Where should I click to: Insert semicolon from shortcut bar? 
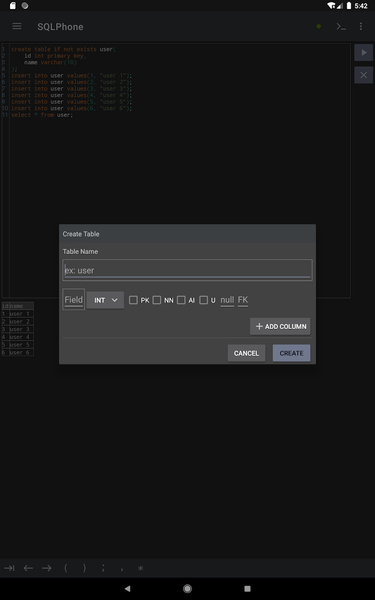[103, 568]
